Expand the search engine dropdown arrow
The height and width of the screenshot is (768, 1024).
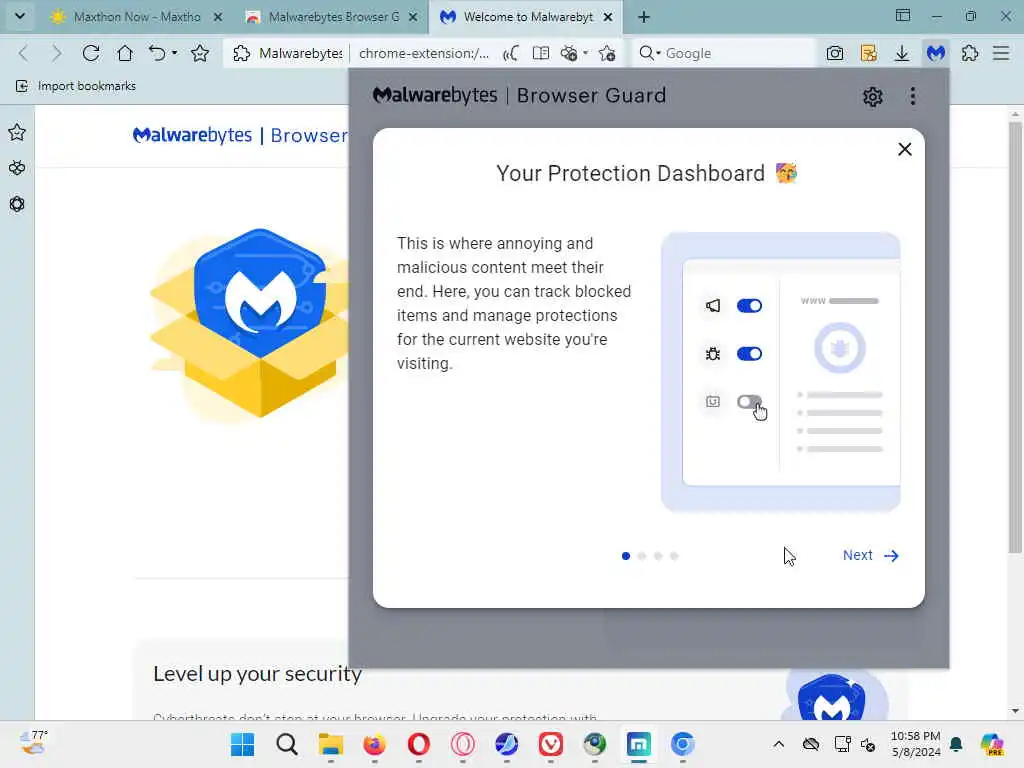click(658, 53)
